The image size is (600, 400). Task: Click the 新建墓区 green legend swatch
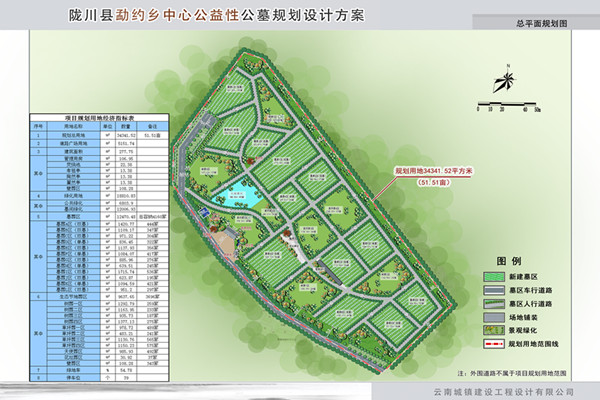point(494,275)
